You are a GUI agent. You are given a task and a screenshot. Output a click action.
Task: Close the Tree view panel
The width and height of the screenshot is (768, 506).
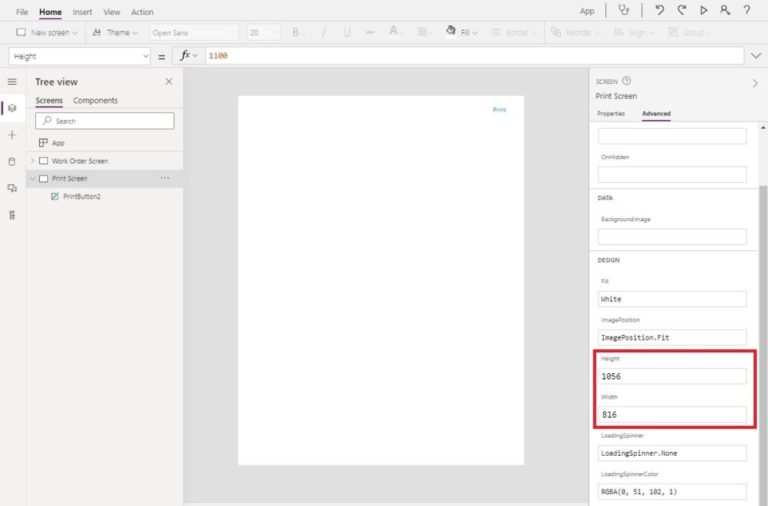point(168,82)
